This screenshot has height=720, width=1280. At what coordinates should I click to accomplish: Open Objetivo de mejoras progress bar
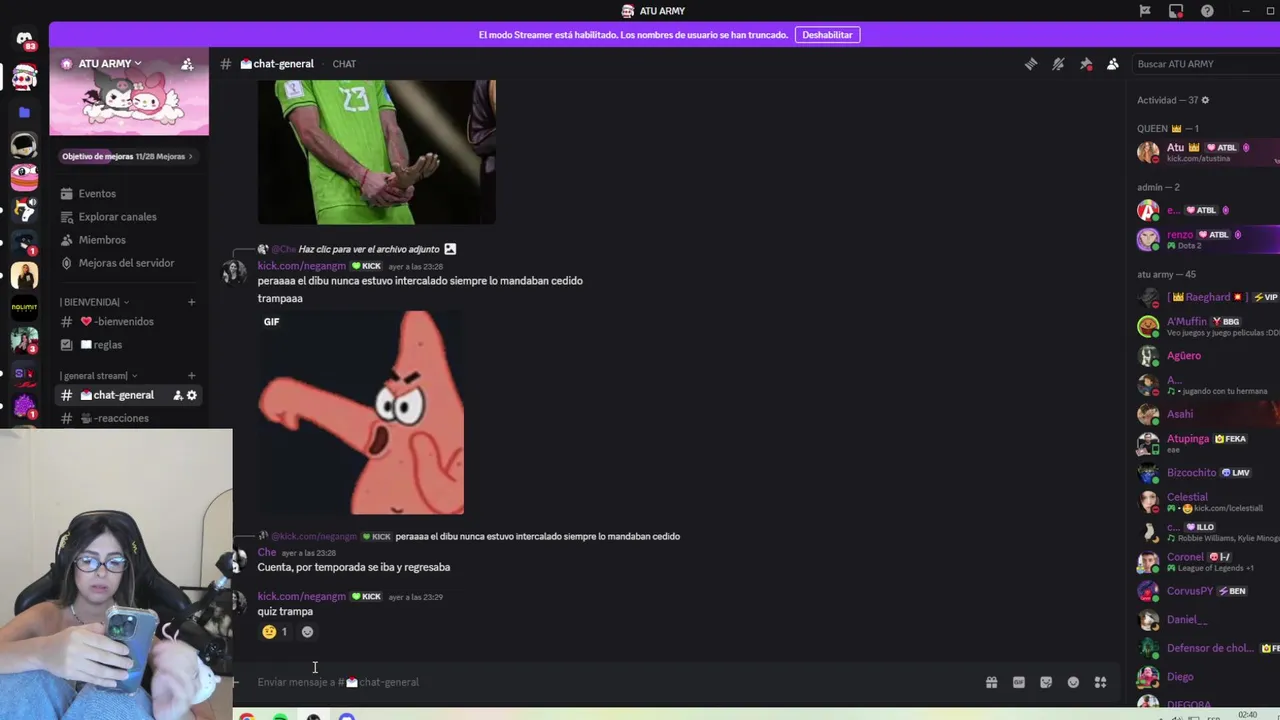coord(128,156)
